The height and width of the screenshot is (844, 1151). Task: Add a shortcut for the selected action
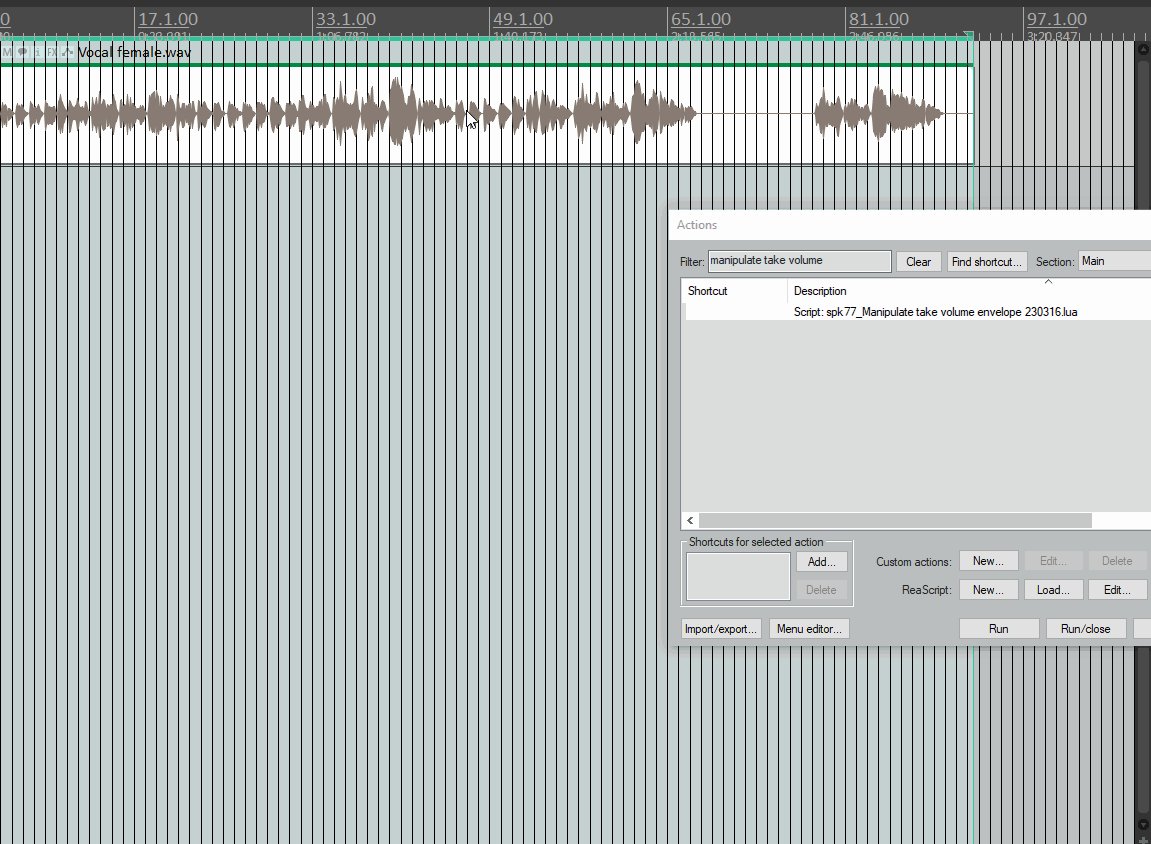point(821,561)
